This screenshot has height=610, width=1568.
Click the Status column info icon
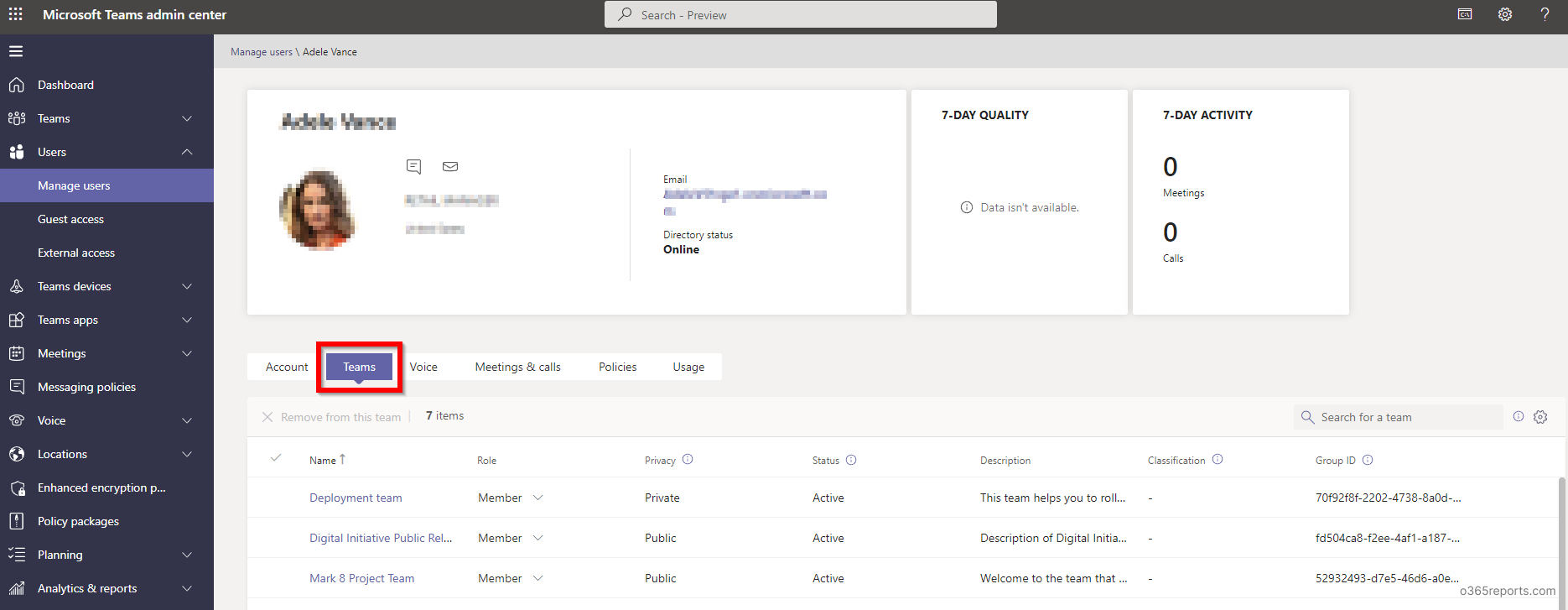[x=851, y=460]
